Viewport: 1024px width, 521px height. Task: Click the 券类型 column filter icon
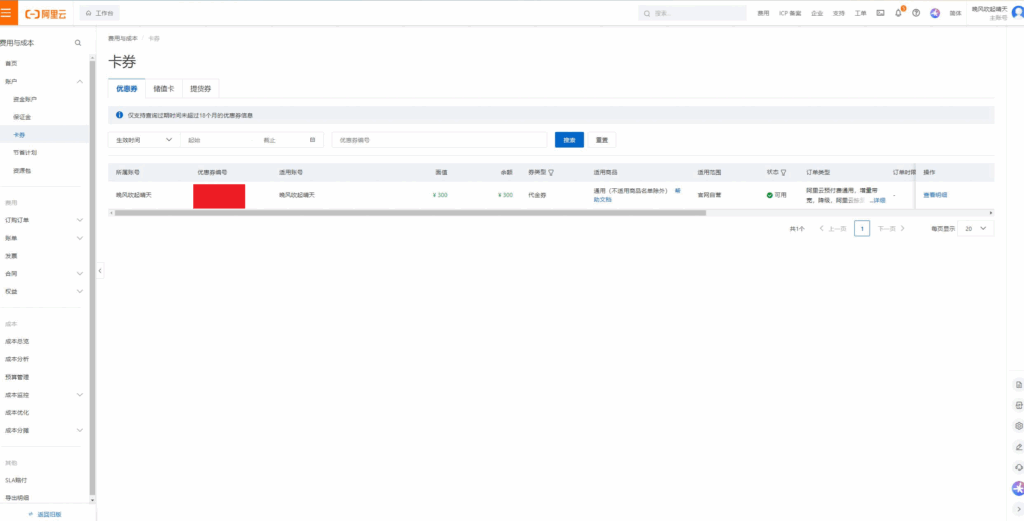coord(551,172)
